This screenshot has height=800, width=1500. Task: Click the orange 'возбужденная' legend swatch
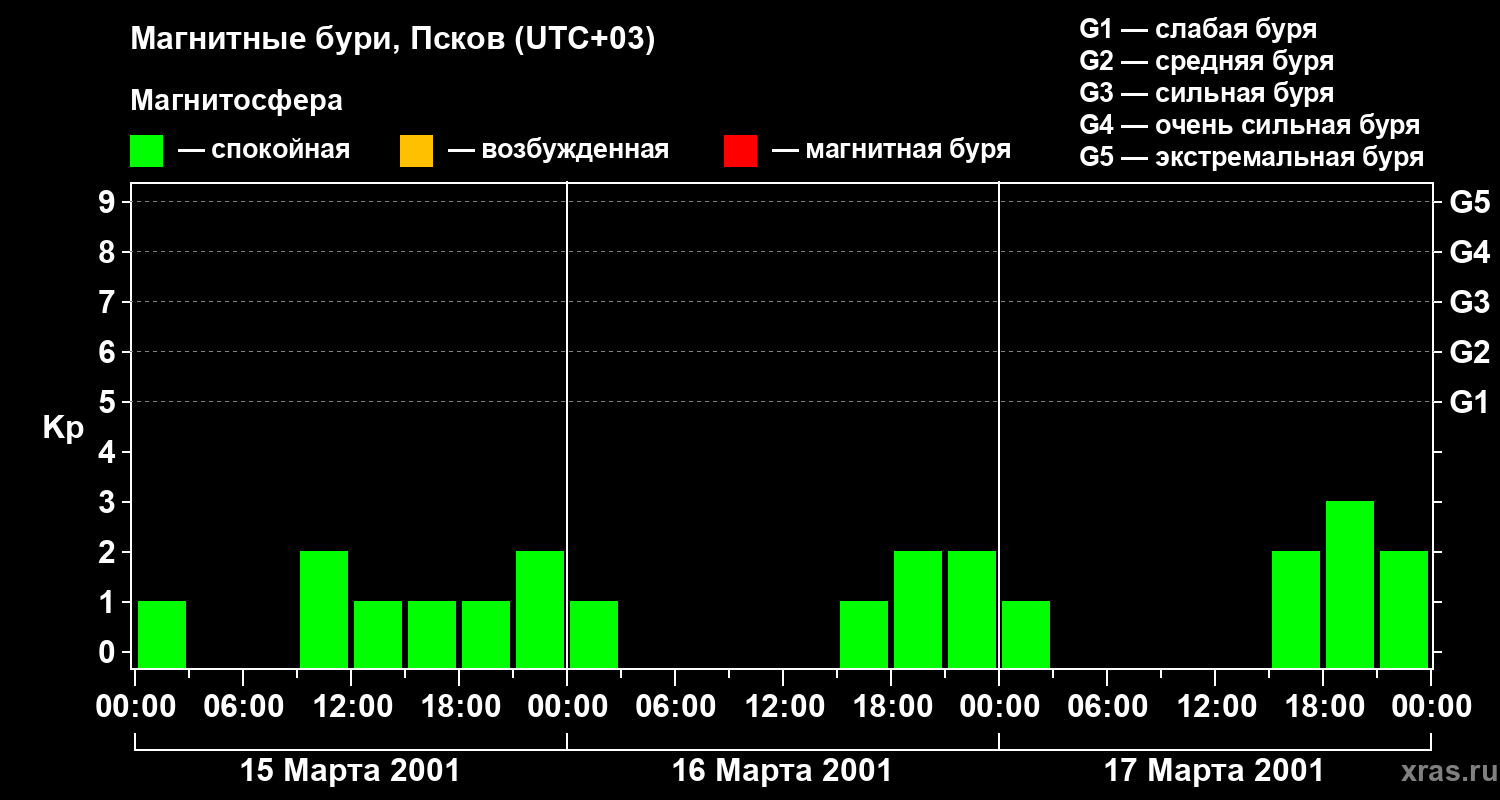click(x=416, y=151)
